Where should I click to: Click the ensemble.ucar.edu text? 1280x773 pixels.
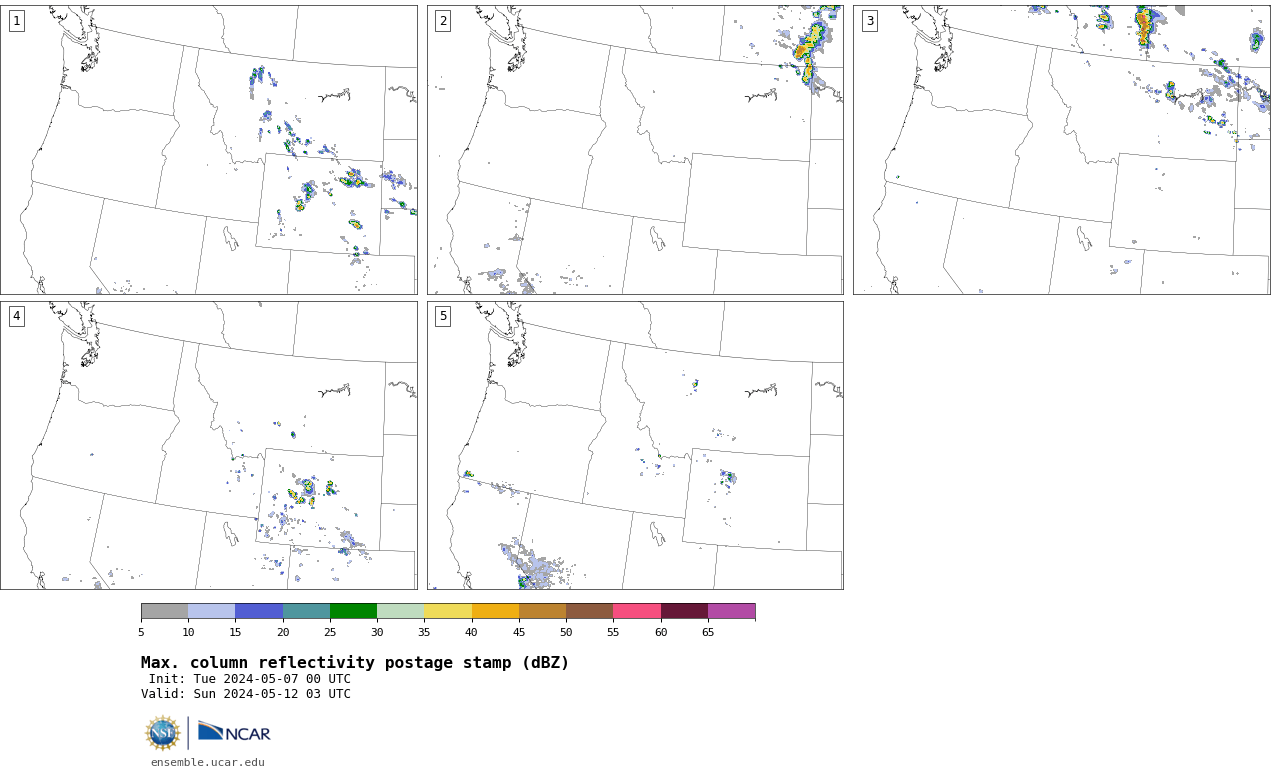pos(208,762)
